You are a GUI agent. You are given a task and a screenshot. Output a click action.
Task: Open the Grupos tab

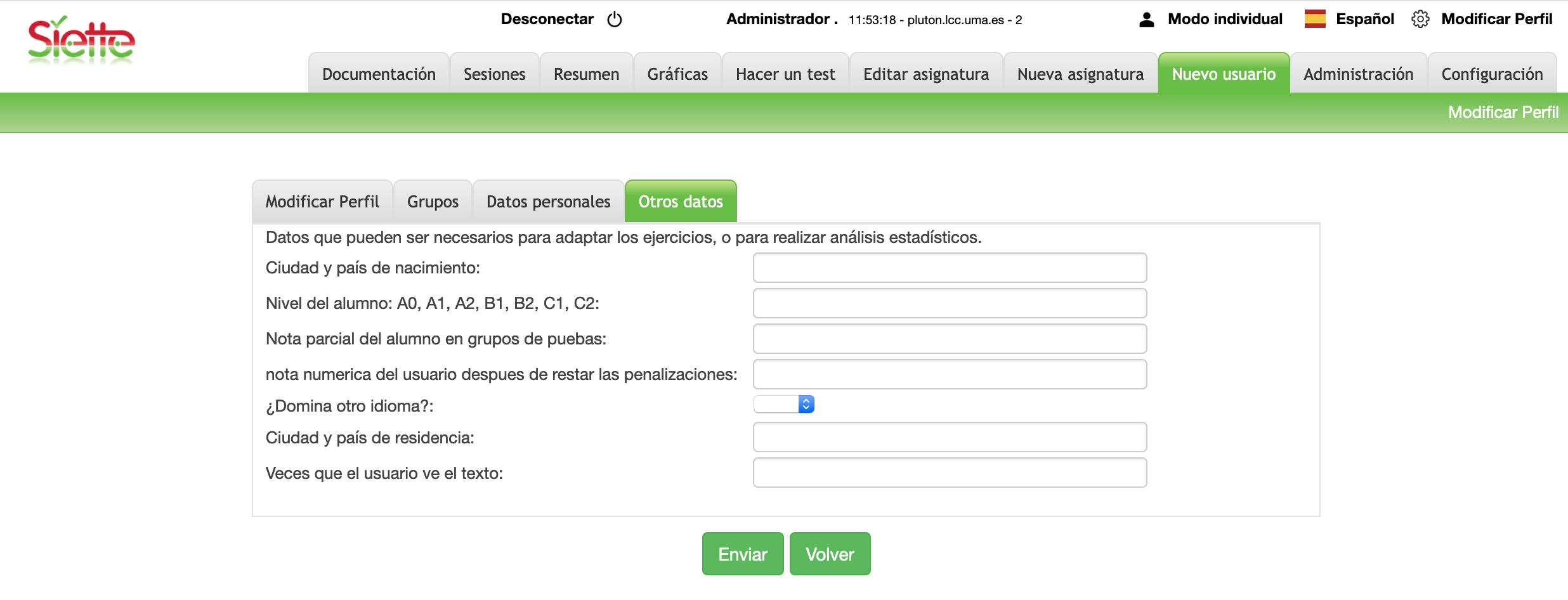tap(433, 202)
